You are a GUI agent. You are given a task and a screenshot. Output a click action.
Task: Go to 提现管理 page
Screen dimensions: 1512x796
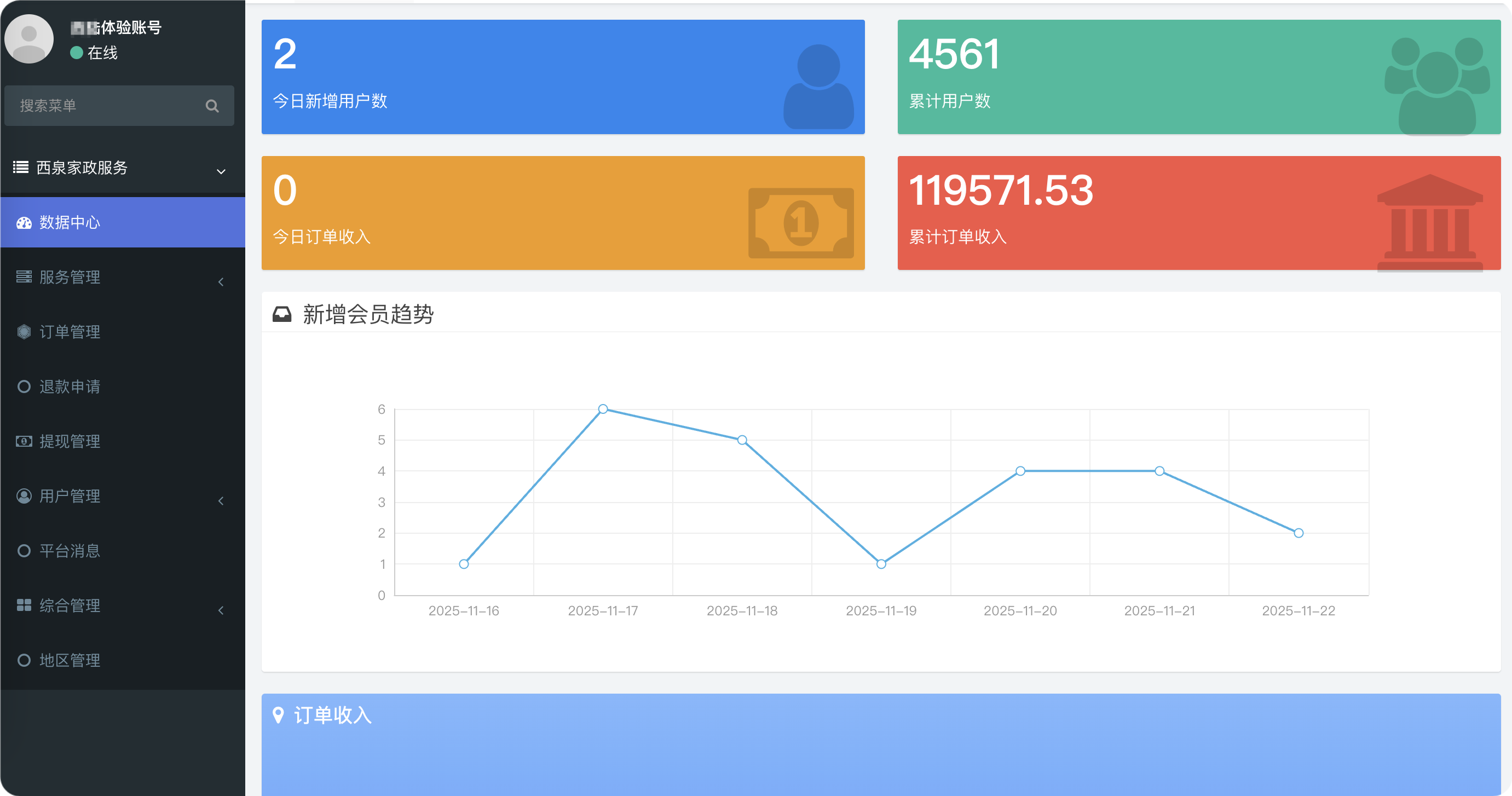(70, 441)
